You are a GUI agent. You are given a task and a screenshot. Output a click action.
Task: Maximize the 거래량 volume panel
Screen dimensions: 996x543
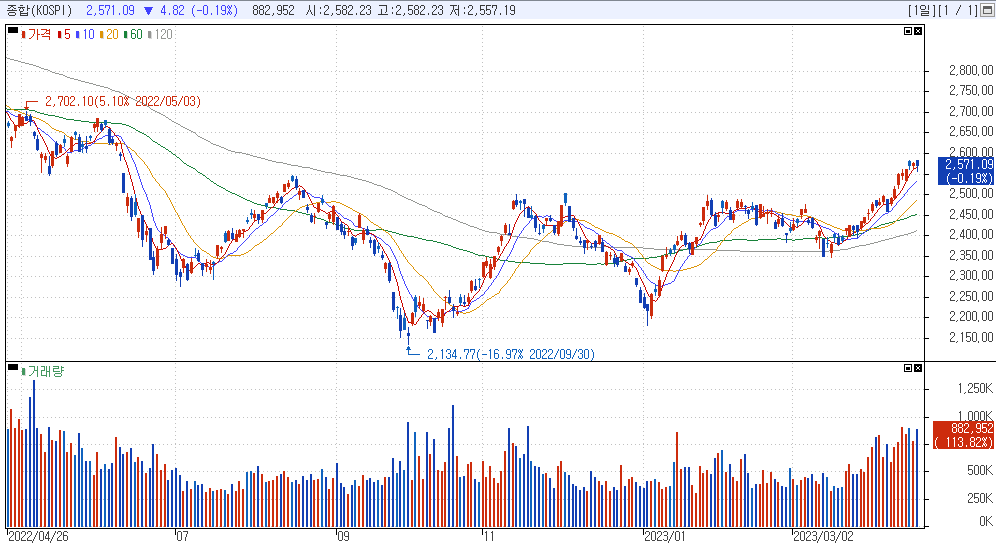click(908, 368)
